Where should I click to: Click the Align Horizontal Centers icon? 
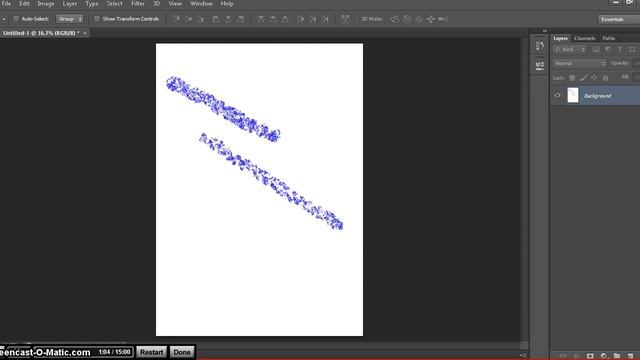(228, 19)
